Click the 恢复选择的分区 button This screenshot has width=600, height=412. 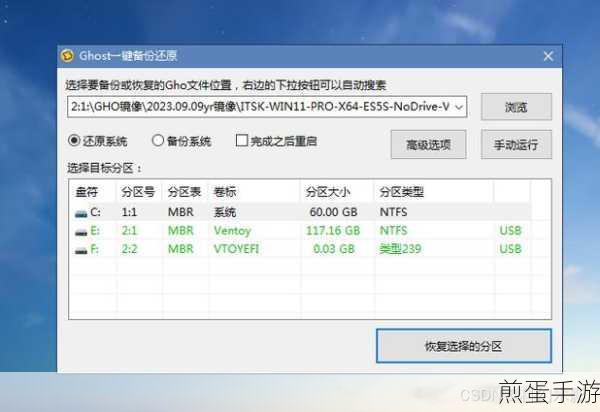[464, 346]
